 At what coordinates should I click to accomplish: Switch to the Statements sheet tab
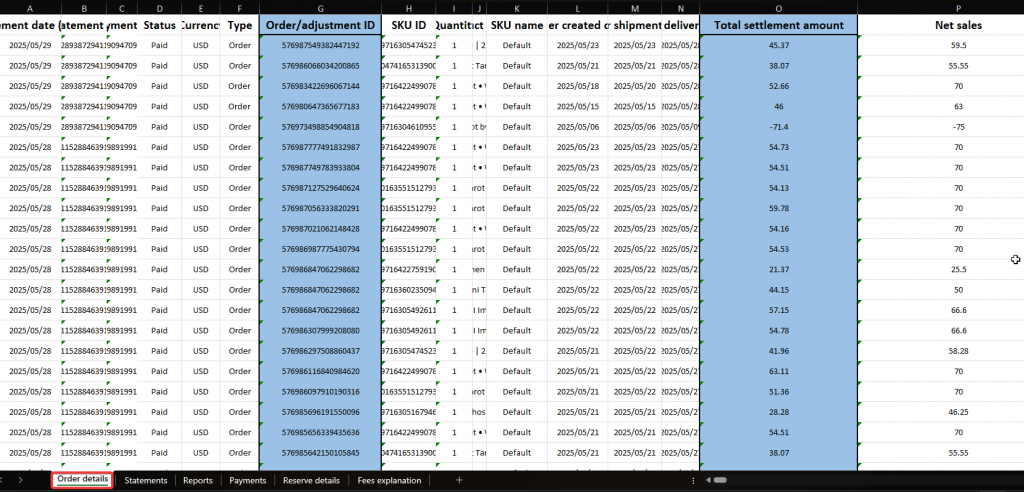pyautogui.click(x=145, y=481)
